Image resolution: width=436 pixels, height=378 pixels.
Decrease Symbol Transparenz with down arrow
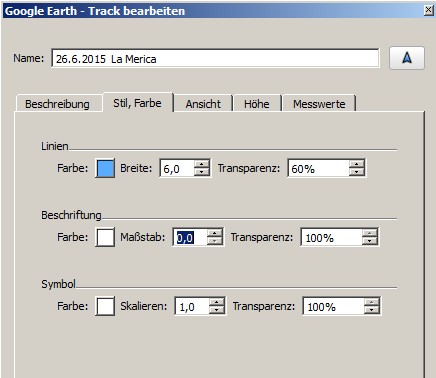coord(372,310)
